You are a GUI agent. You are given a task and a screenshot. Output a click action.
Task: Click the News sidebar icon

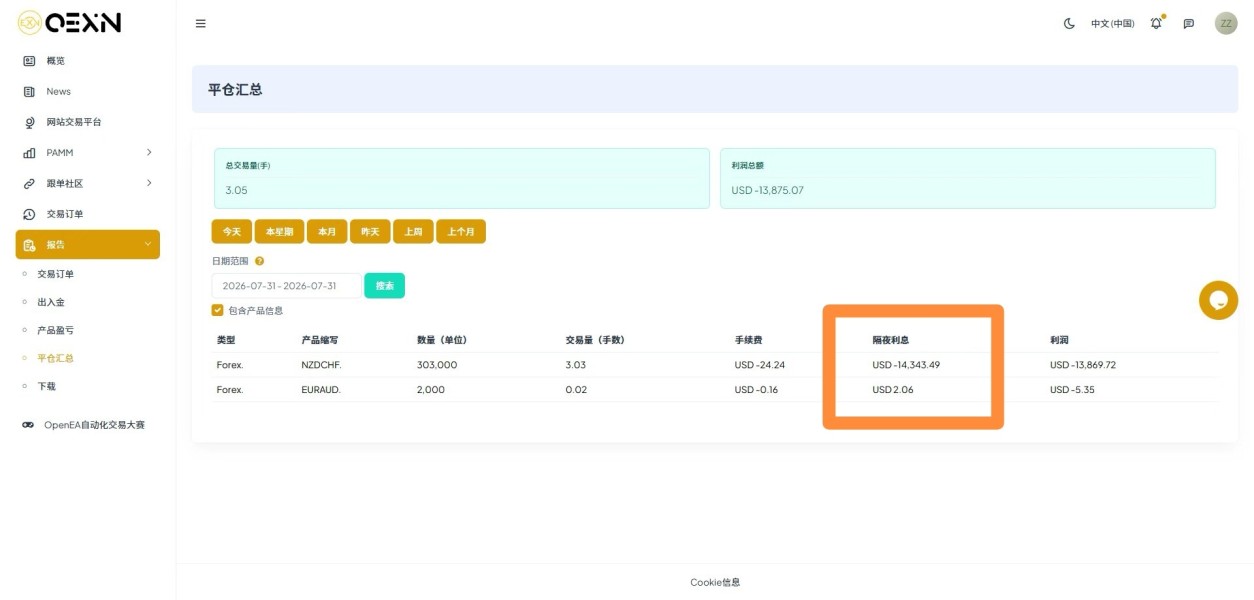29,91
